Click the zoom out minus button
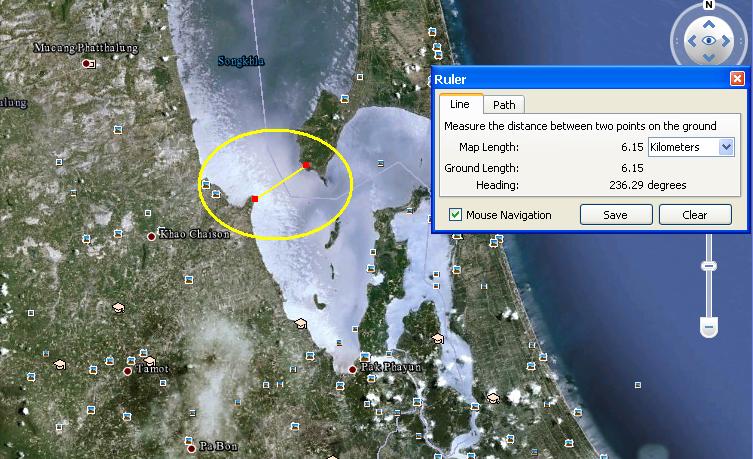The height and width of the screenshot is (459, 753). (x=709, y=327)
